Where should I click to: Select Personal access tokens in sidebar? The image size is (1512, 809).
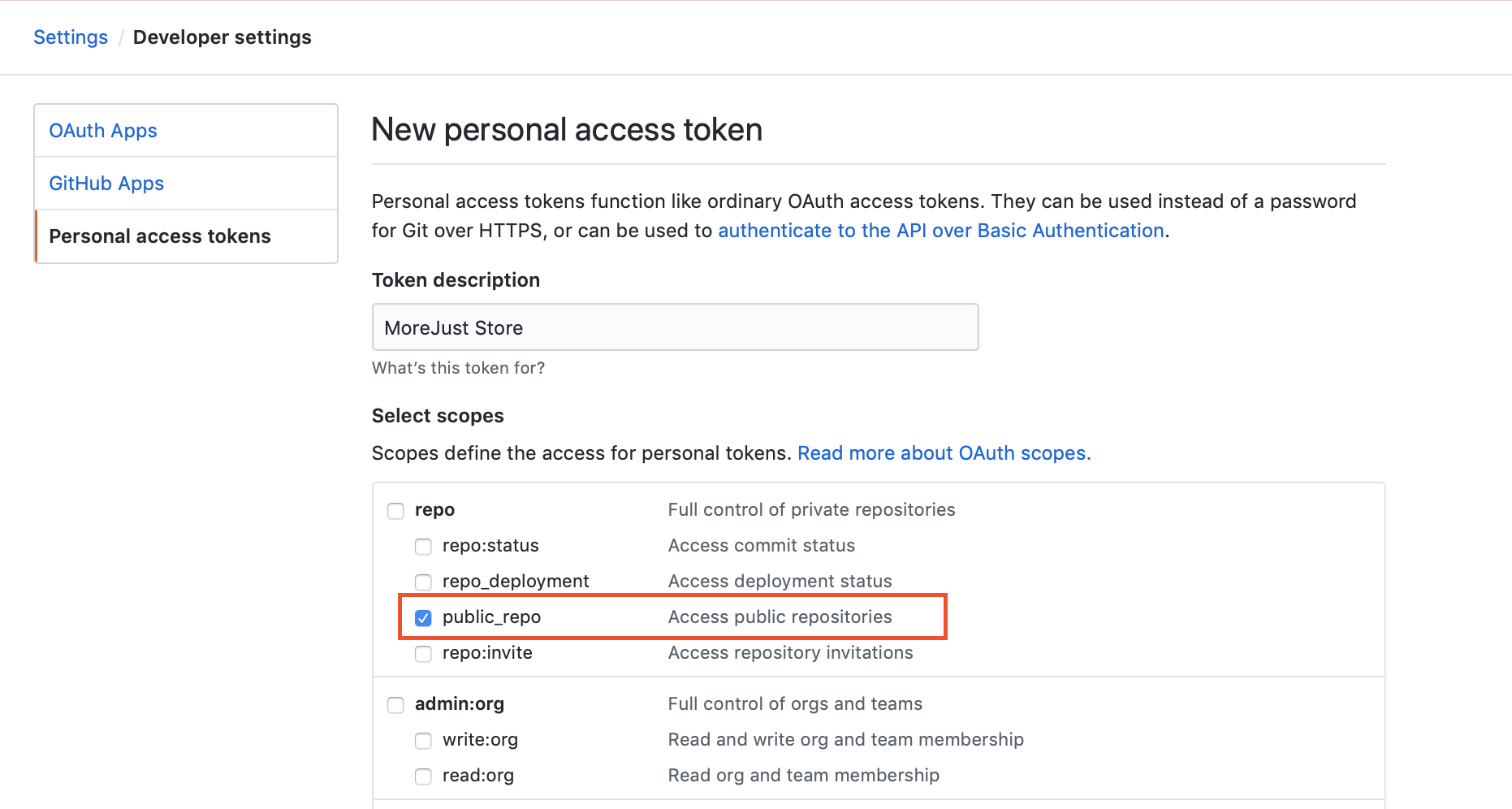pos(160,236)
